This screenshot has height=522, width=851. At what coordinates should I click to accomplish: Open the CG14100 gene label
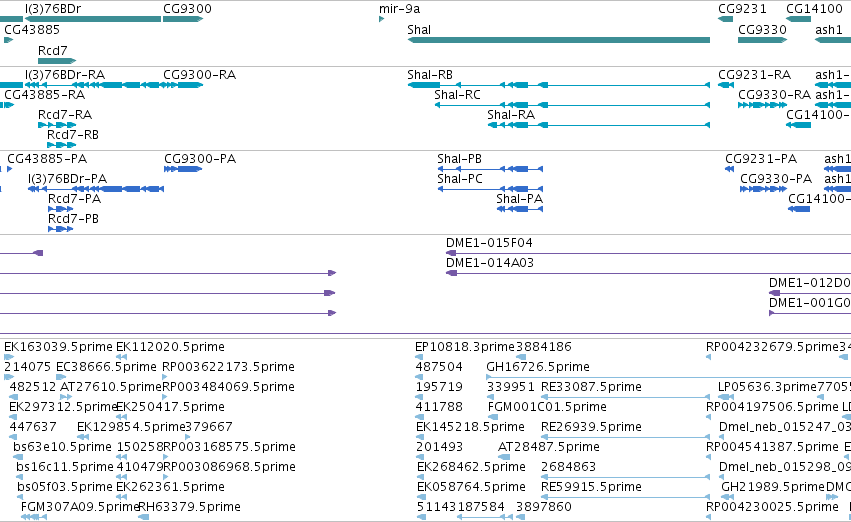click(814, 9)
